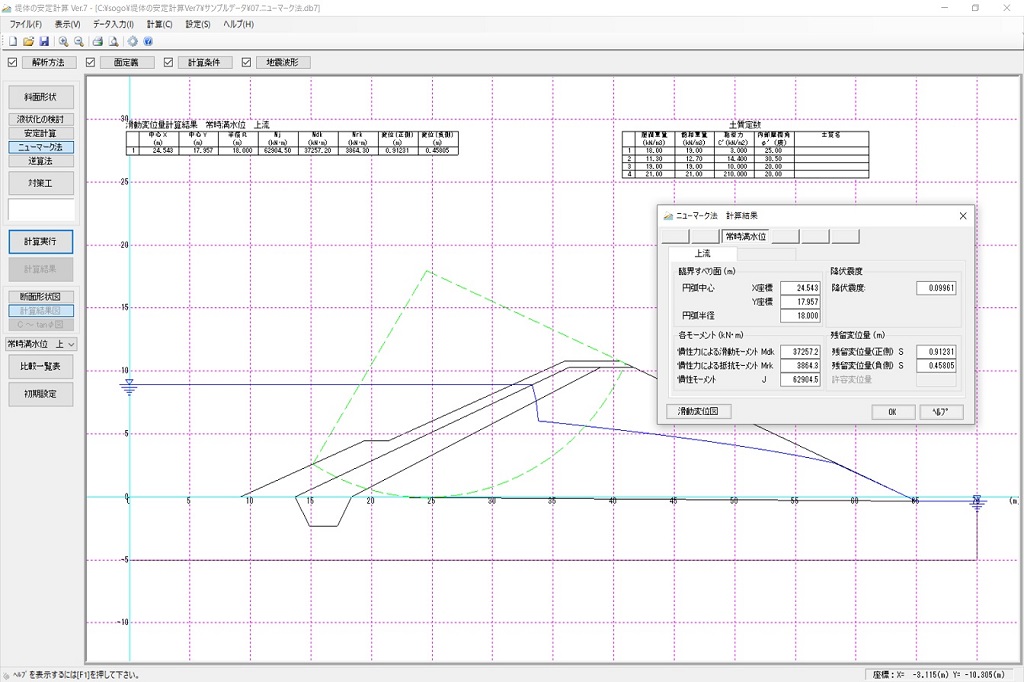This screenshot has height=682, width=1024.
Task: Select ニューマーク法 in the sidebar
Action: coord(40,147)
